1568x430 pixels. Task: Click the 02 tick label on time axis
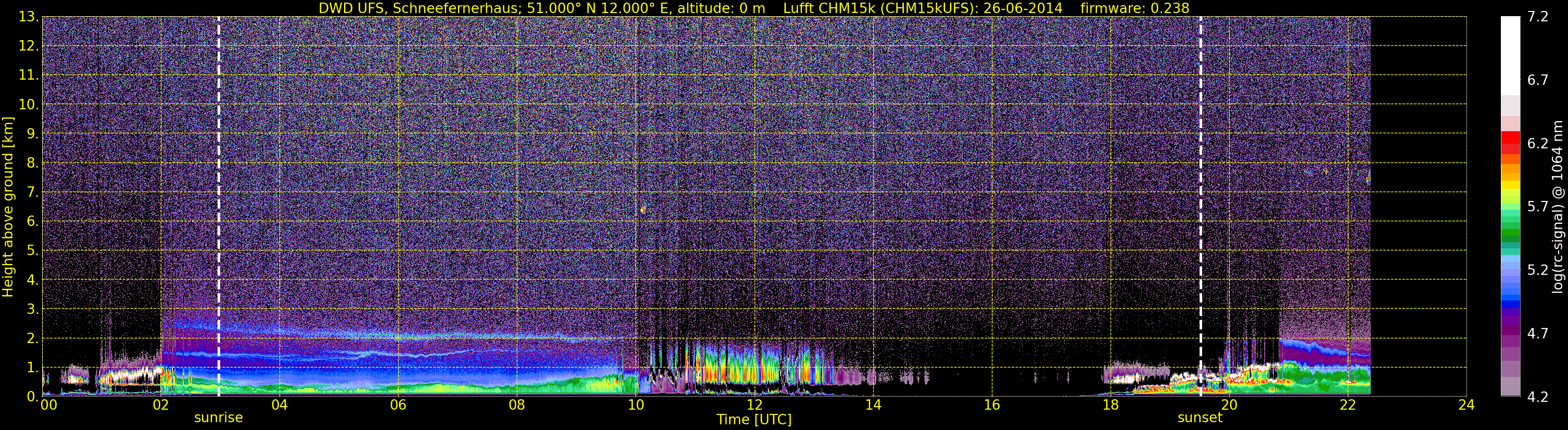(161, 405)
